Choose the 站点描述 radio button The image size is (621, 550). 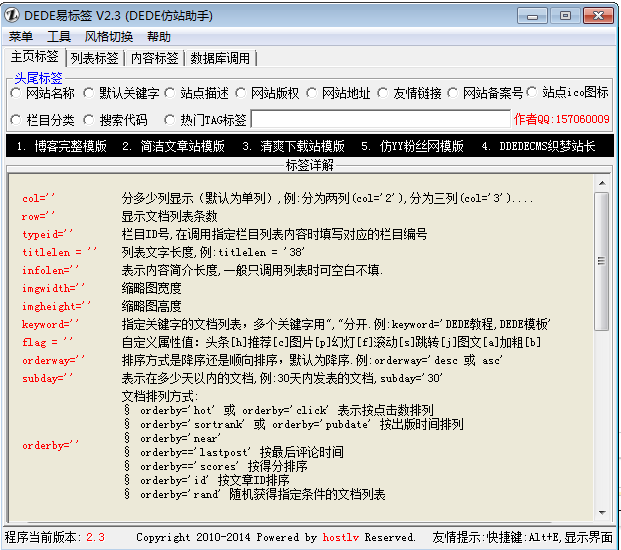click(170, 93)
